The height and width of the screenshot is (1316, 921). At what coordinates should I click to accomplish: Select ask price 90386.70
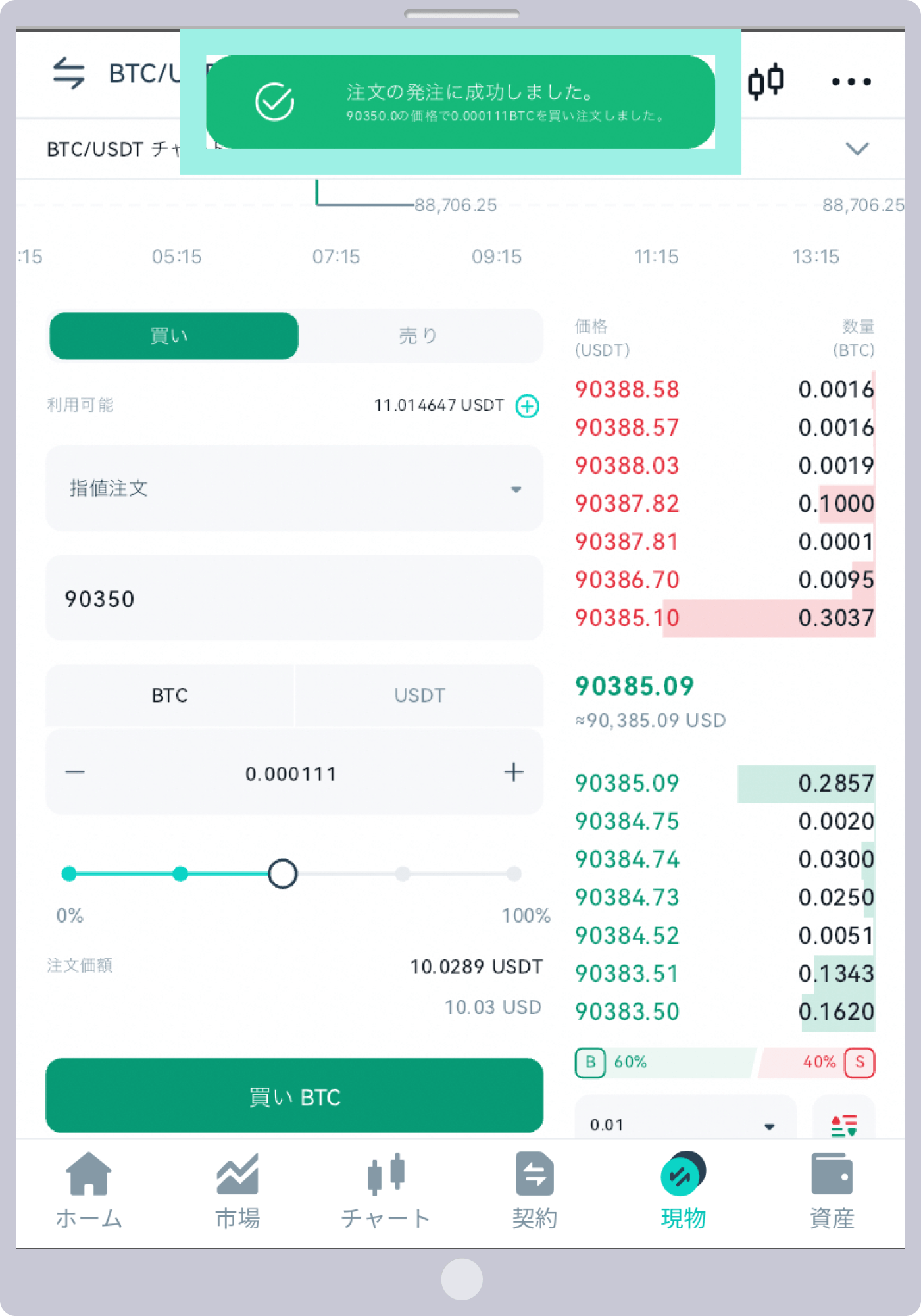(627, 580)
